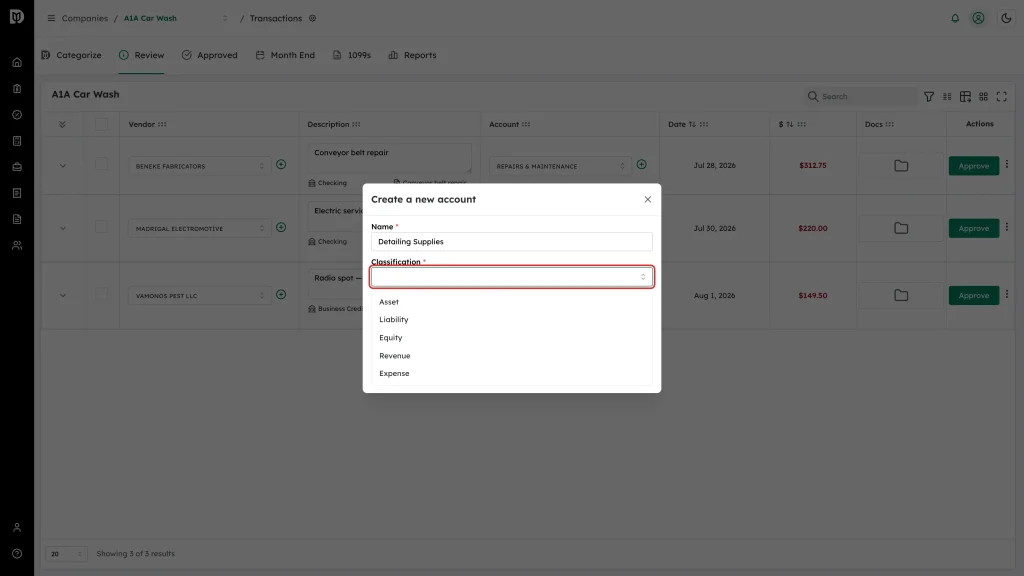This screenshot has width=1024, height=576.
Task: Close the Create a new account dialog
Action: pos(647,199)
